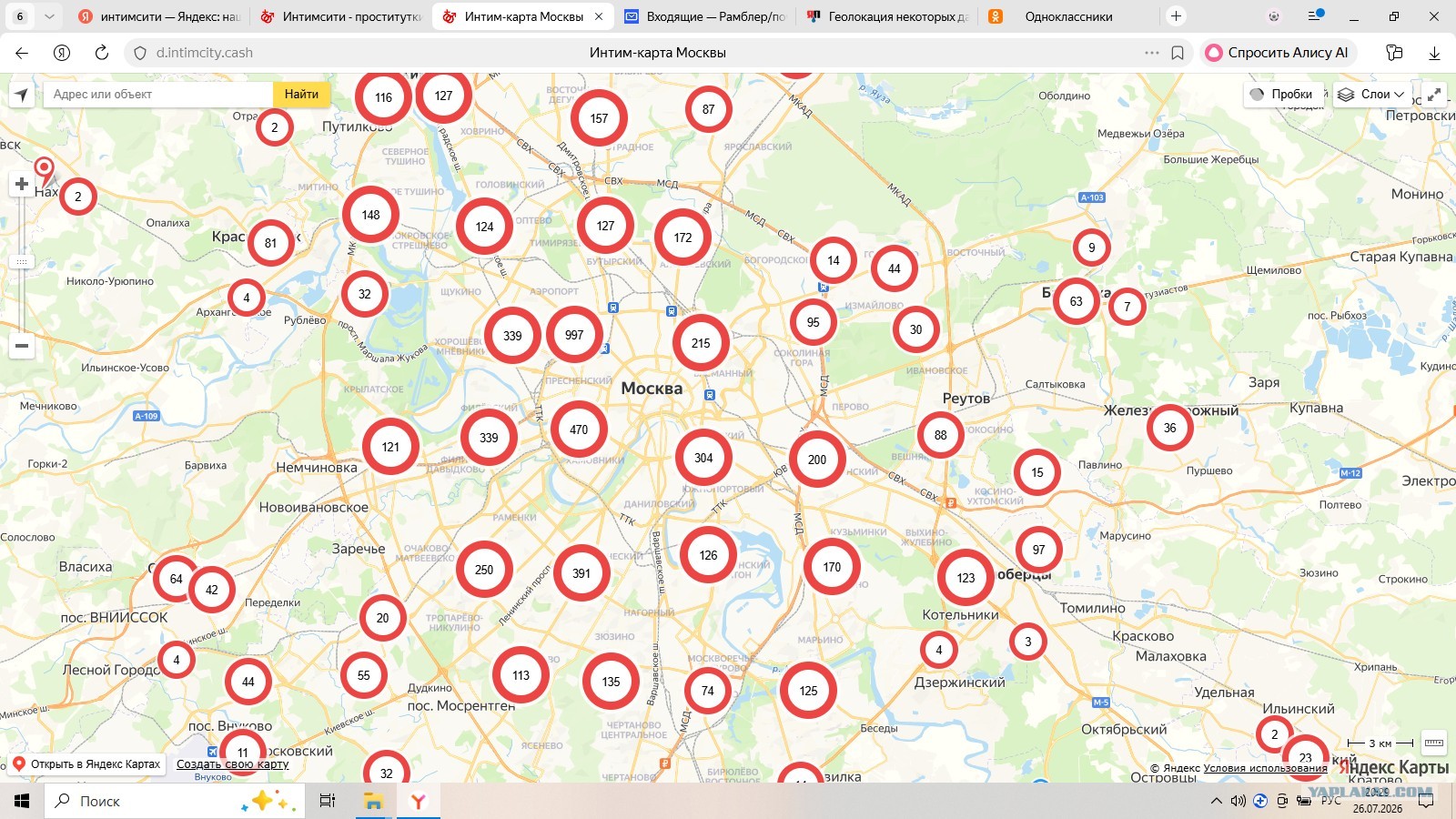Screen dimensions: 1456x819
Task: Expand the tab list chevron next to tab counter
Action: pyautogui.click(x=49, y=16)
